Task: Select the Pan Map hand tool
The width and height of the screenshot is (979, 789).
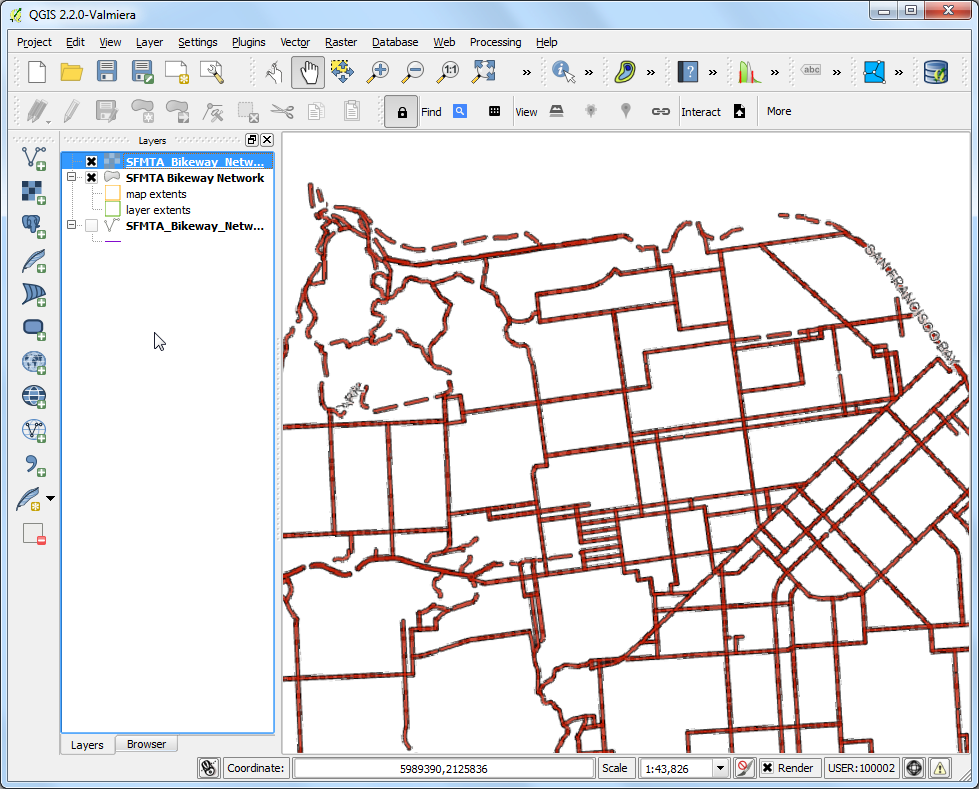Action: (x=308, y=72)
